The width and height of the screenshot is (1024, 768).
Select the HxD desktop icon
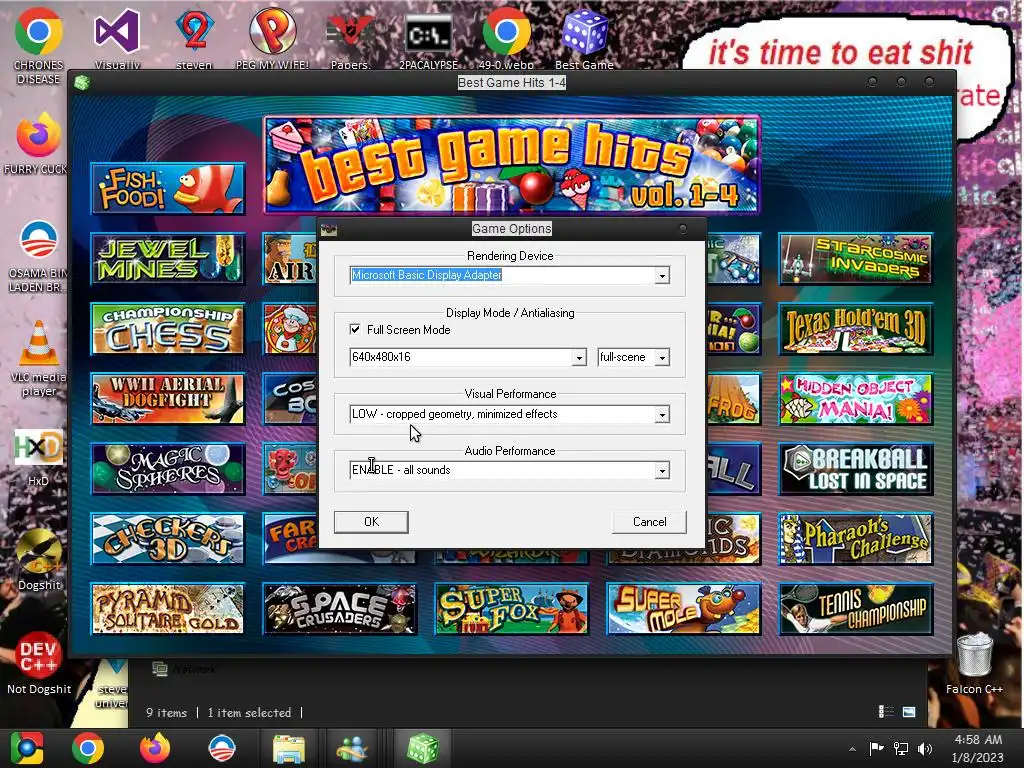point(38,457)
